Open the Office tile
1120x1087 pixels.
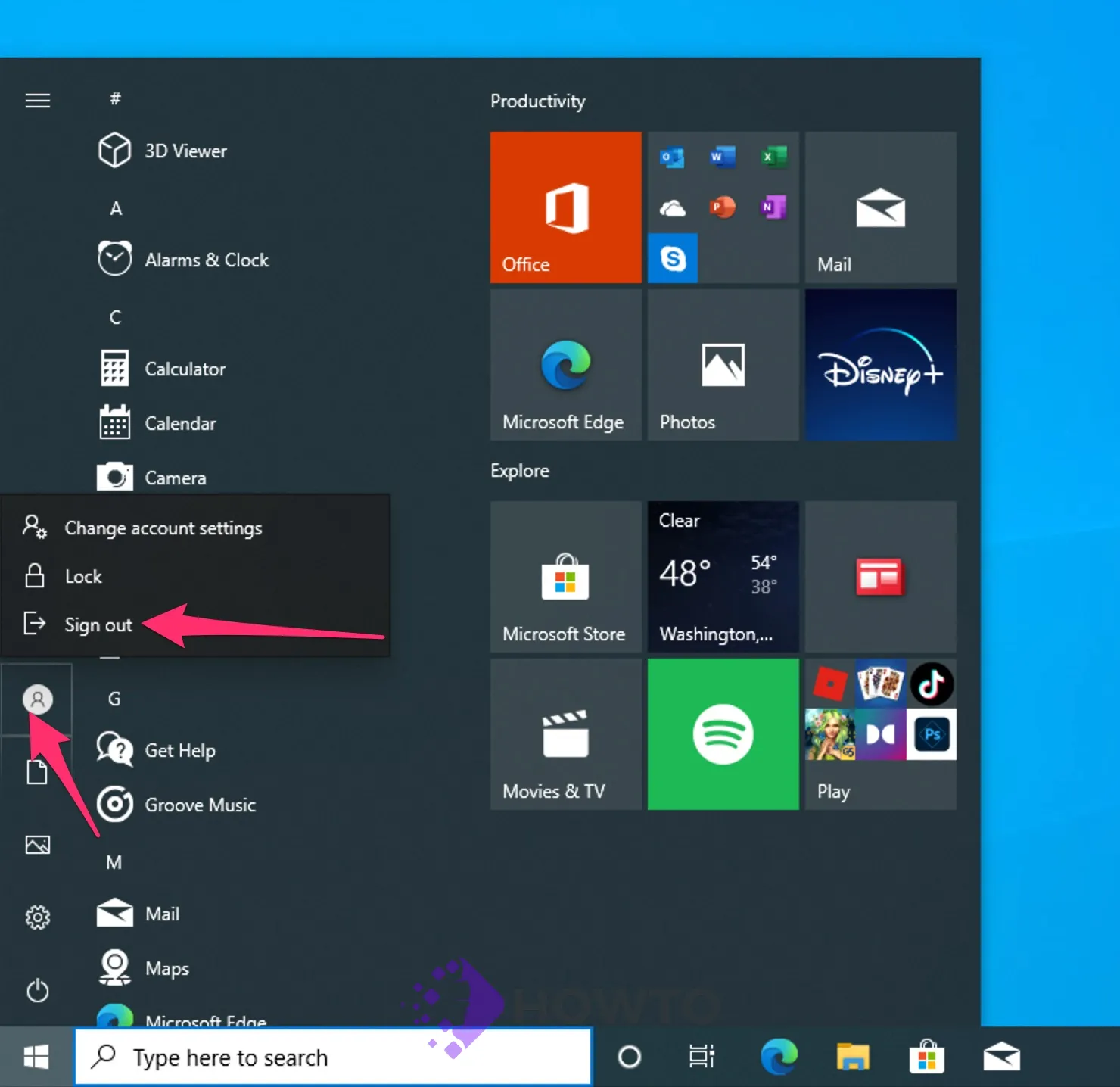tap(566, 207)
